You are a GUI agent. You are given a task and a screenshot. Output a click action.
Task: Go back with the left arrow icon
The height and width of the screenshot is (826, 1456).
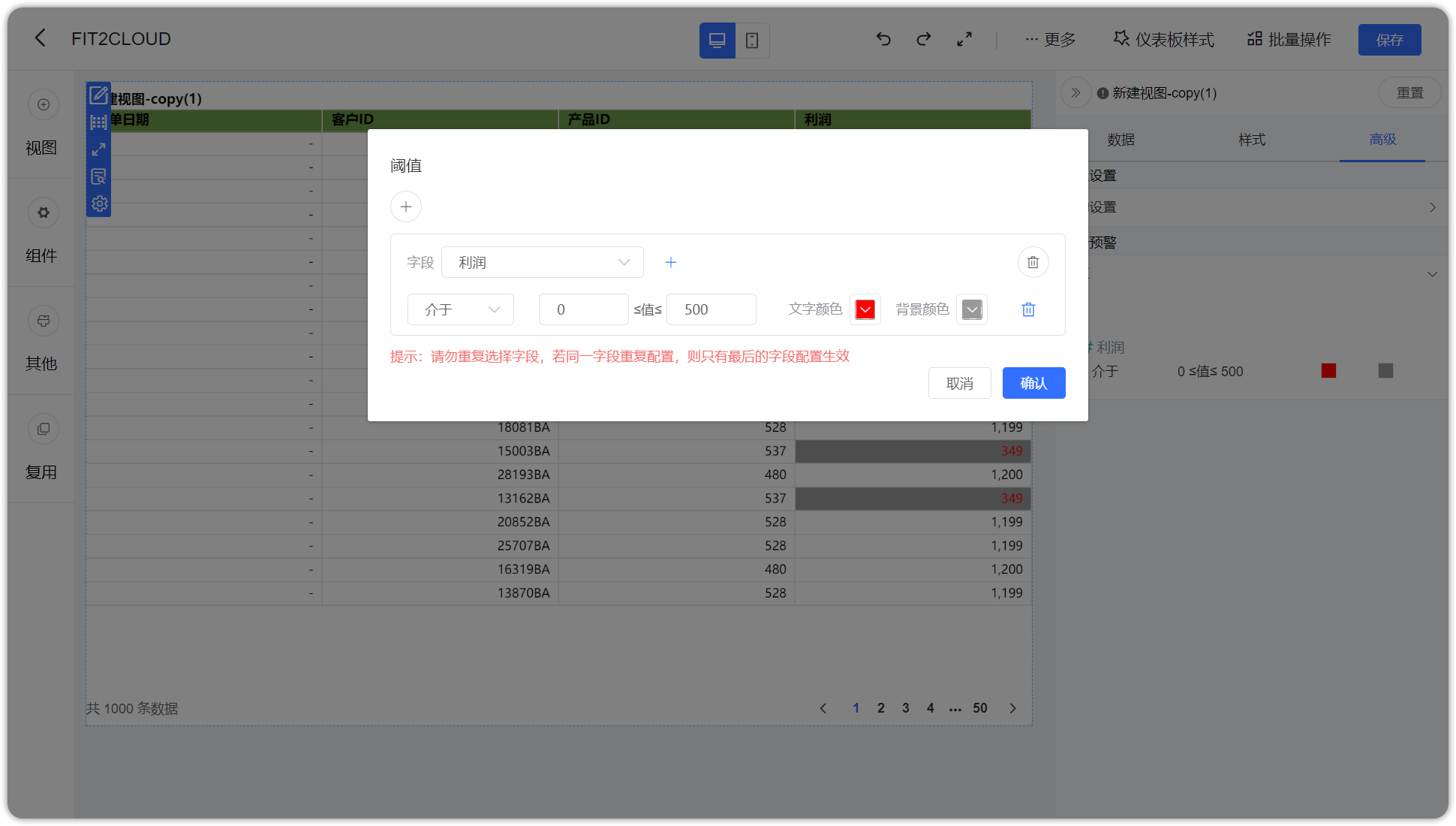point(41,38)
